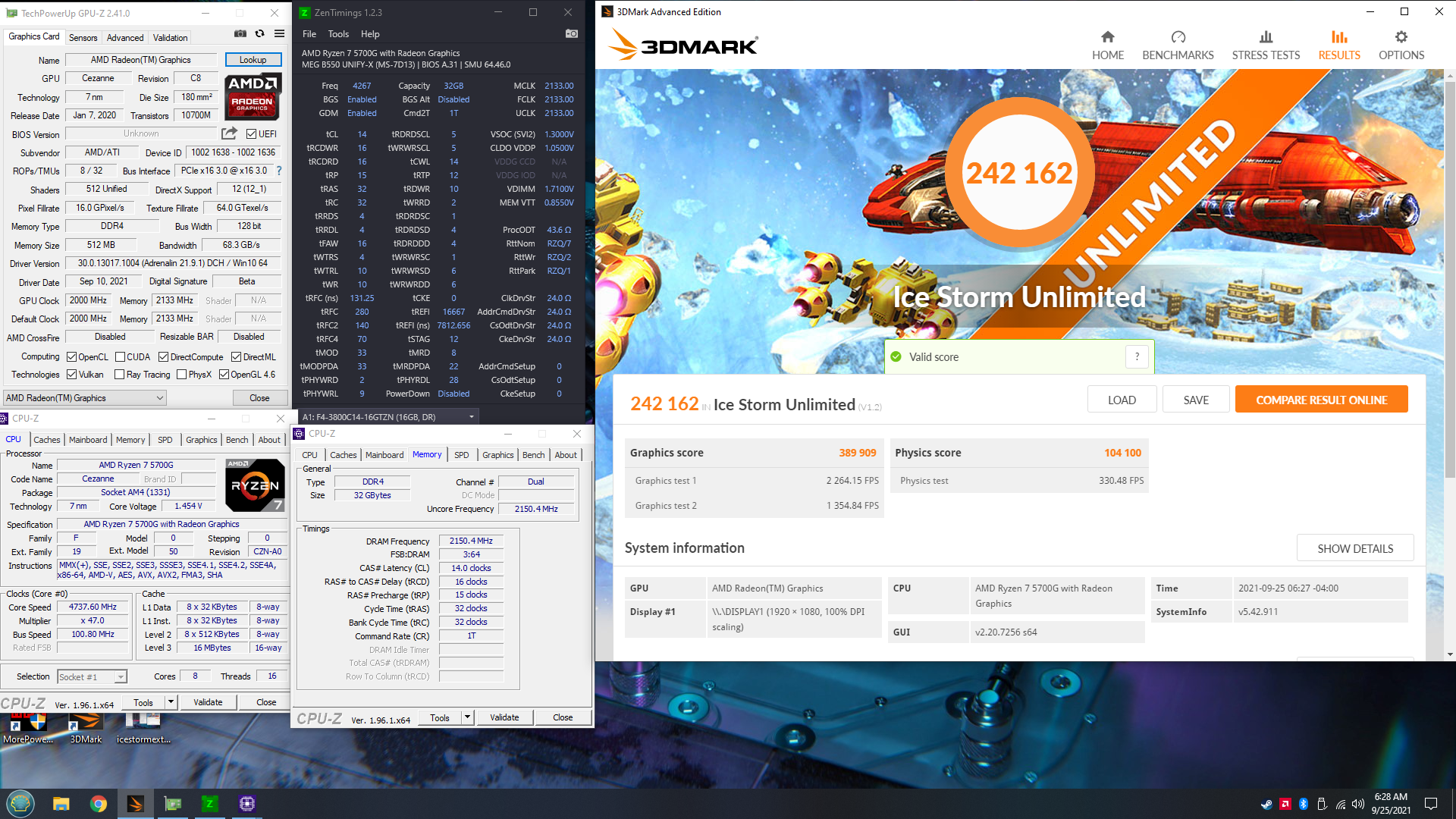Toggle the DirectCompute checkbox
The width and height of the screenshot is (1456, 819).
coord(163,357)
